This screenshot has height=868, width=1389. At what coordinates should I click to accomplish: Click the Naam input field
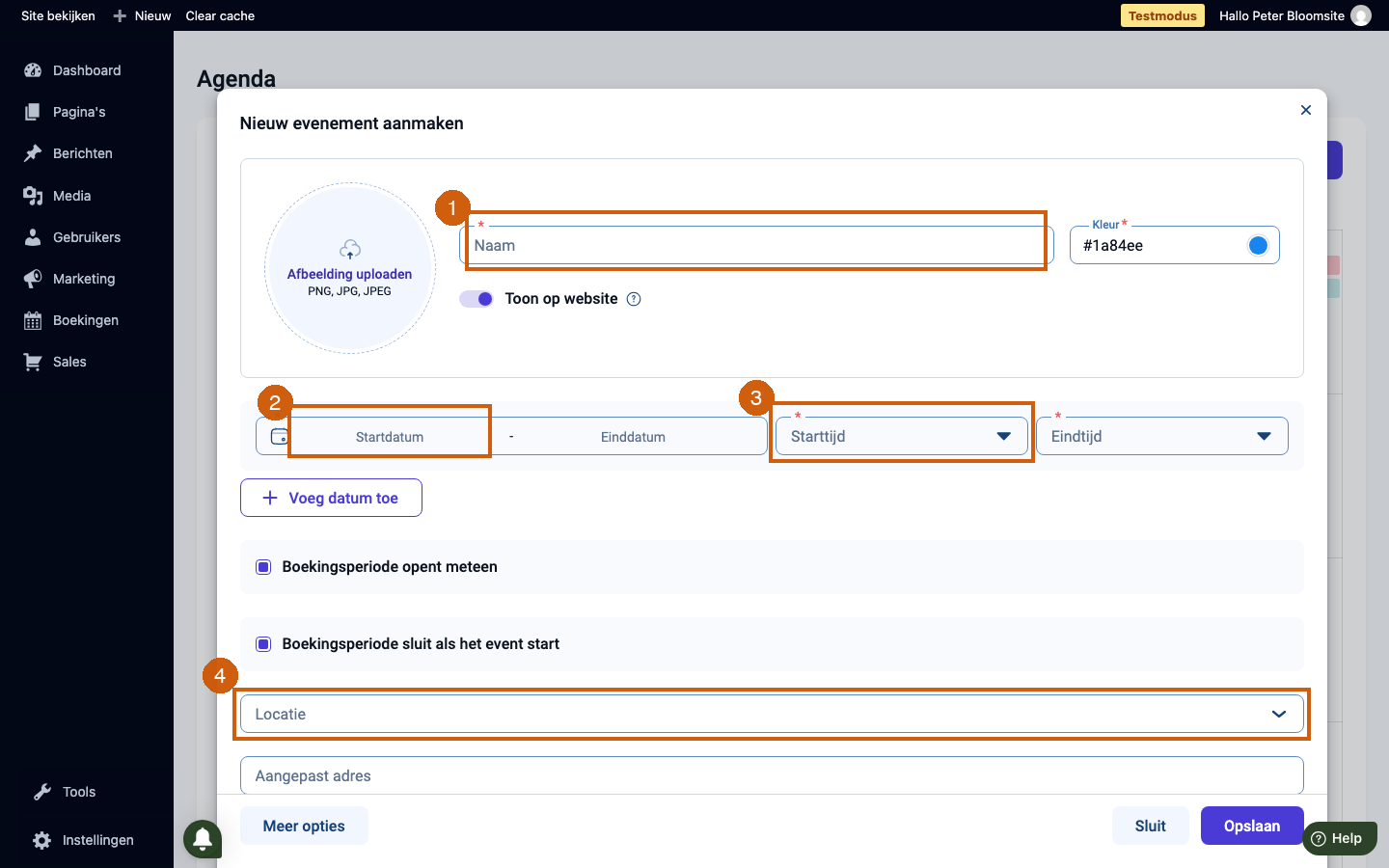click(757, 245)
